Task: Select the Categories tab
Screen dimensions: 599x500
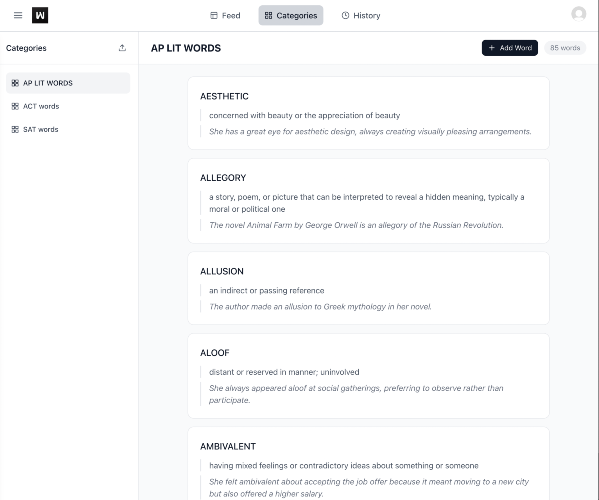Action: point(291,15)
